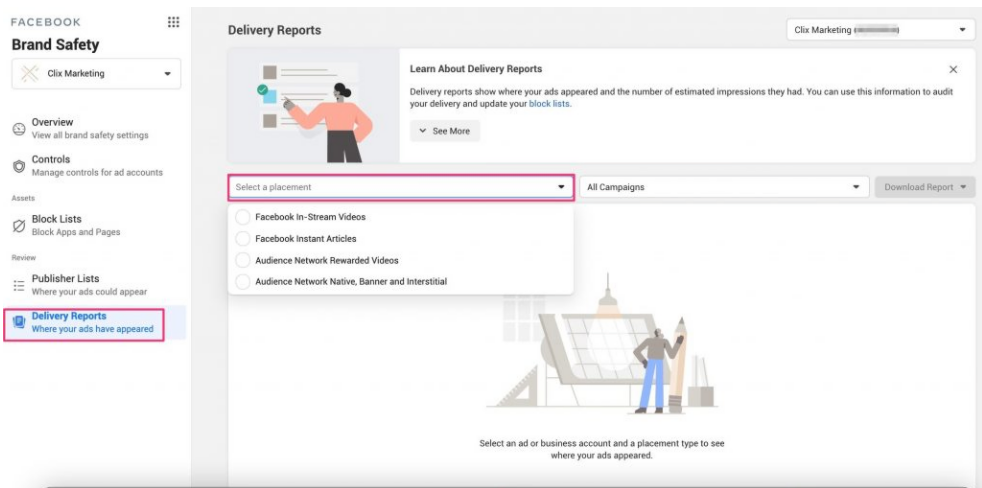
Task: Open Block Lists in the sidebar
Action: pos(94,226)
